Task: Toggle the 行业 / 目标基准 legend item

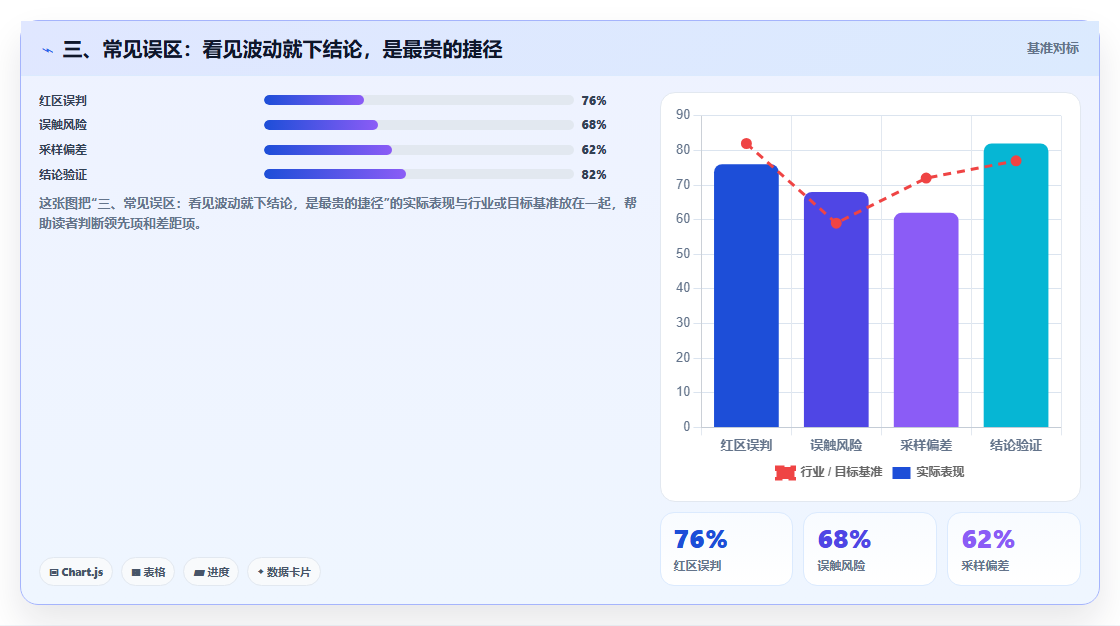Action: coord(829,472)
